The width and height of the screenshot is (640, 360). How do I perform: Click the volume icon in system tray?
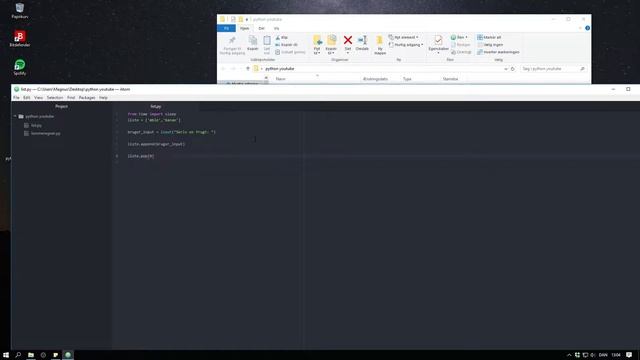pyautogui.click(x=593, y=355)
